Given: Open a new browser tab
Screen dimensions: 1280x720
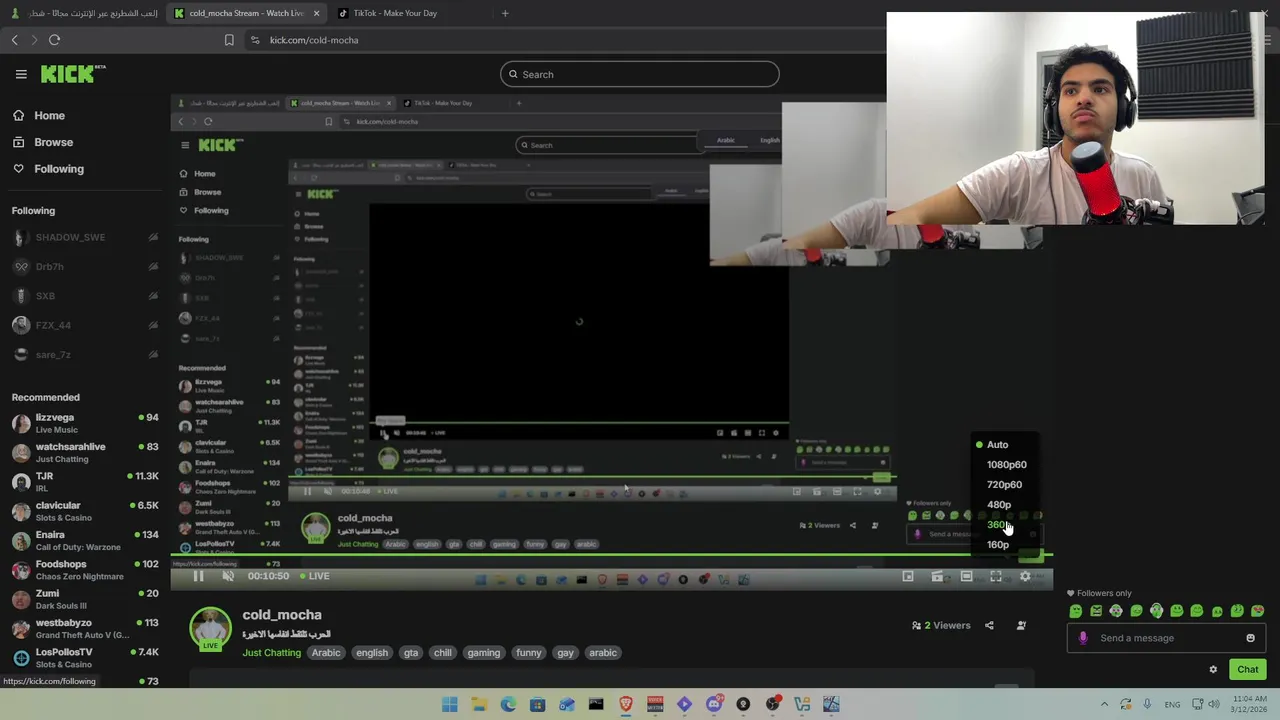Looking at the screenshot, I should click(x=505, y=13).
